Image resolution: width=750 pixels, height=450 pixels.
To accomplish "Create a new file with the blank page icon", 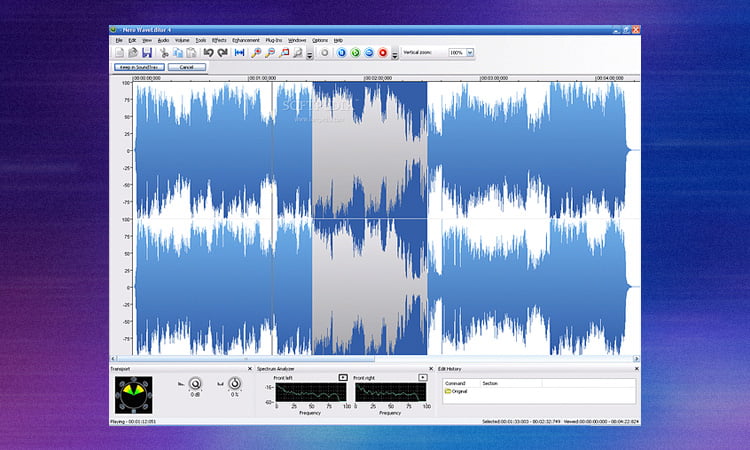I will tap(119, 52).
